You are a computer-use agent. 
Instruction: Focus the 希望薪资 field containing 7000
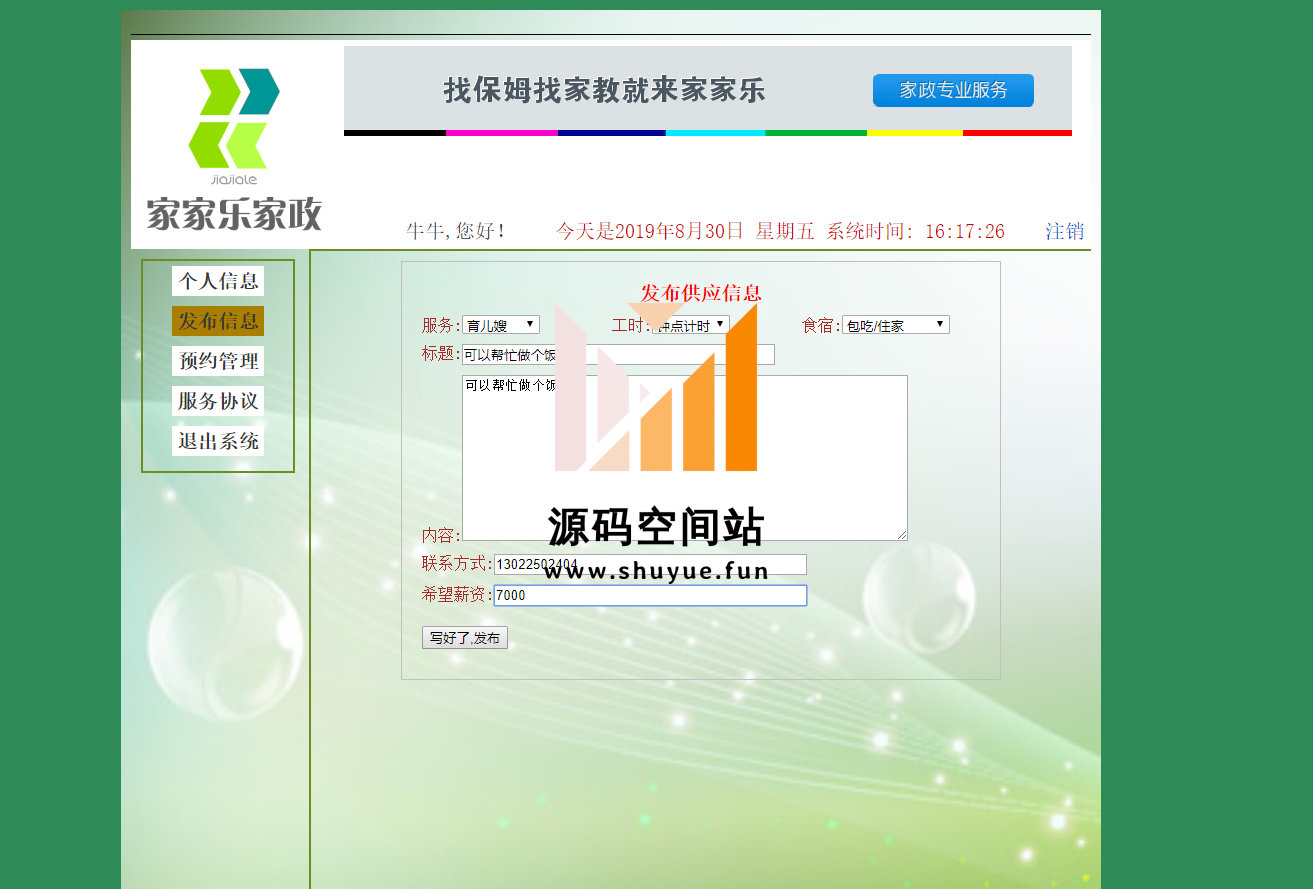[650, 595]
